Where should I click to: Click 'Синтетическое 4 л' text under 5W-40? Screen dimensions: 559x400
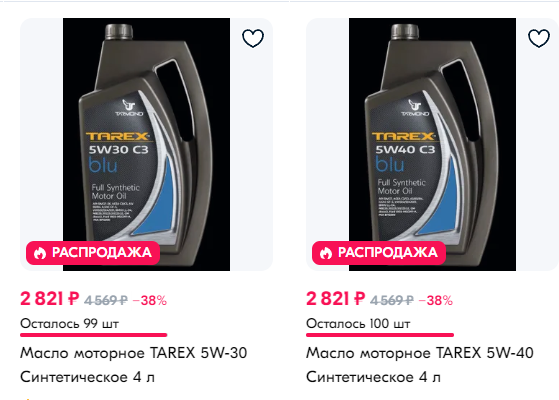tap(374, 377)
